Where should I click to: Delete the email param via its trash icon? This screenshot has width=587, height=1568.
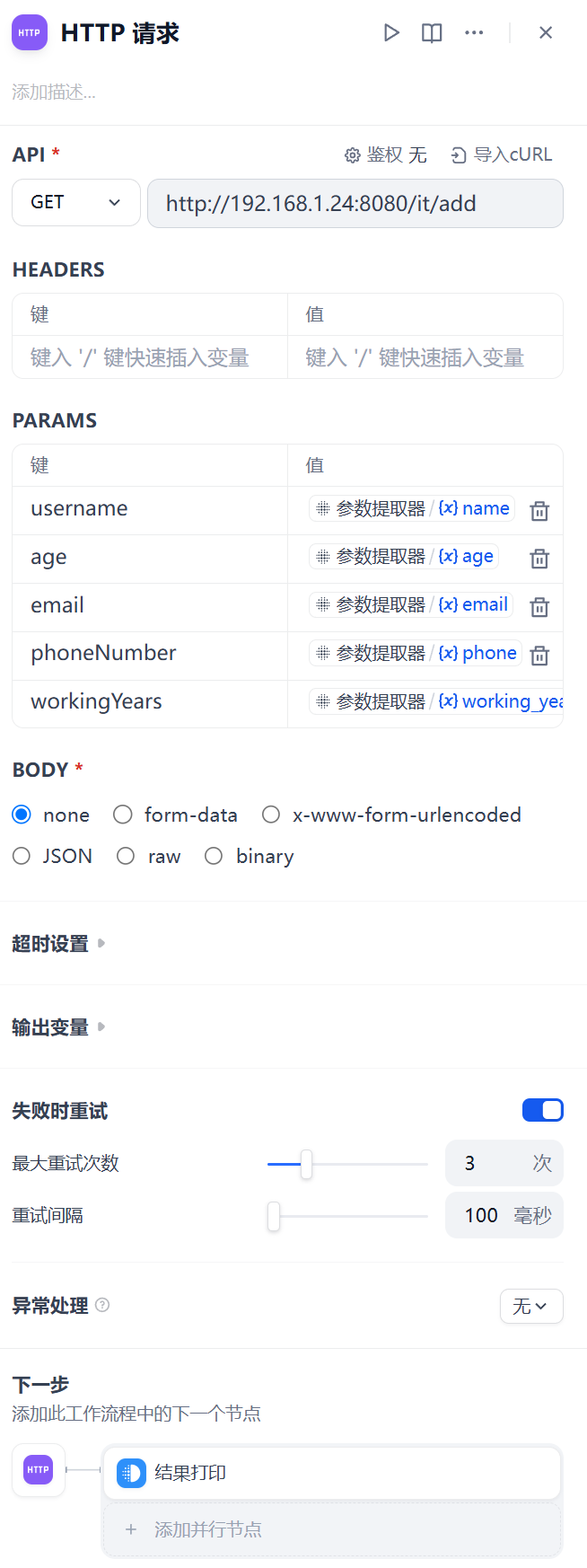click(539, 607)
